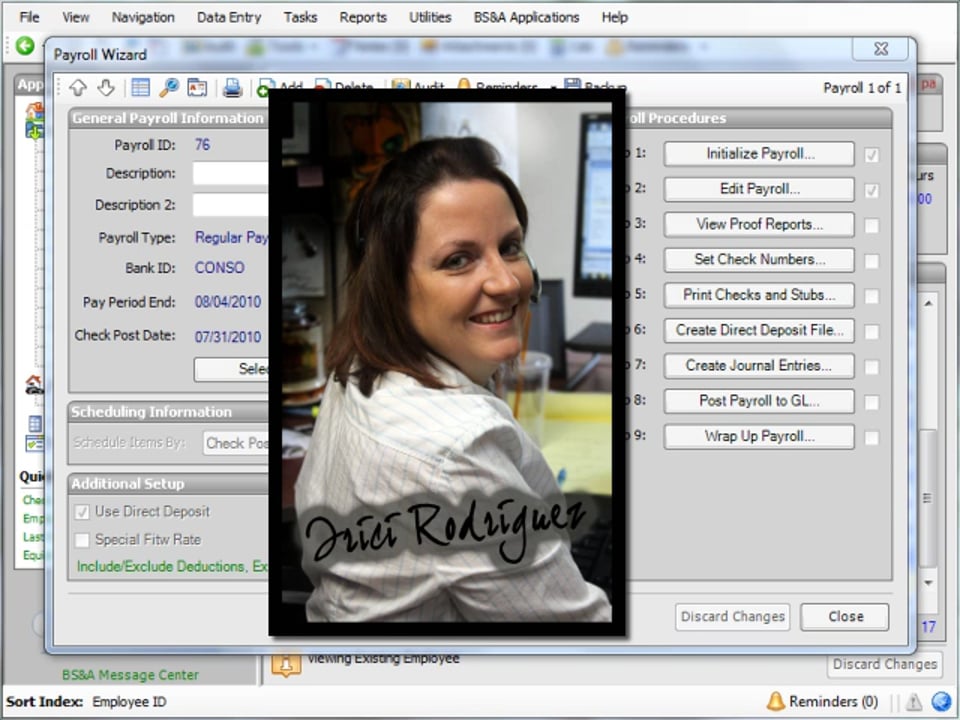Enable the Special Fitw Rate checkbox
Image resolution: width=960 pixels, height=720 pixels.
click(x=82, y=540)
